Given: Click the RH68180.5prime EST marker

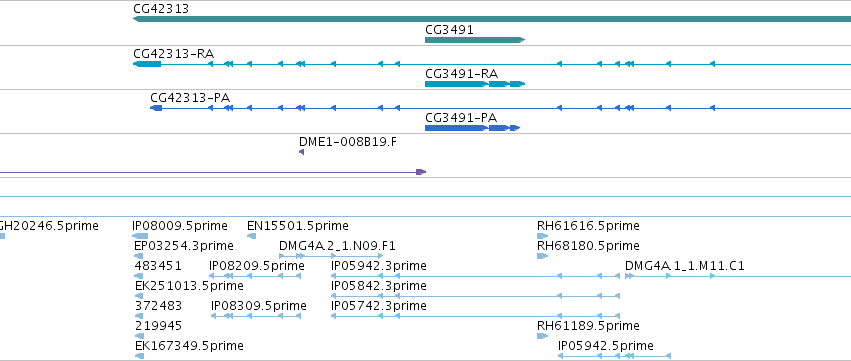Looking at the screenshot, I should pos(542,256).
